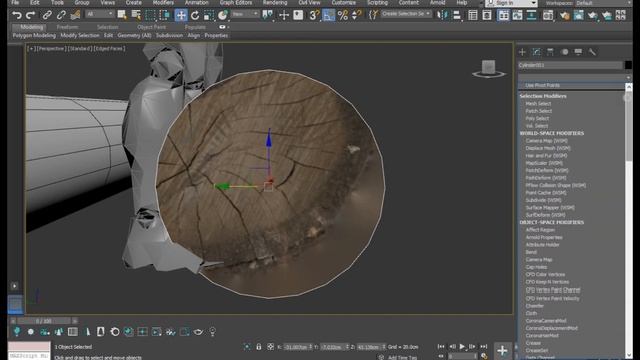This screenshot has width=640, height=360.
Task: Open the Rendering menu
Action: coord(275,2)
